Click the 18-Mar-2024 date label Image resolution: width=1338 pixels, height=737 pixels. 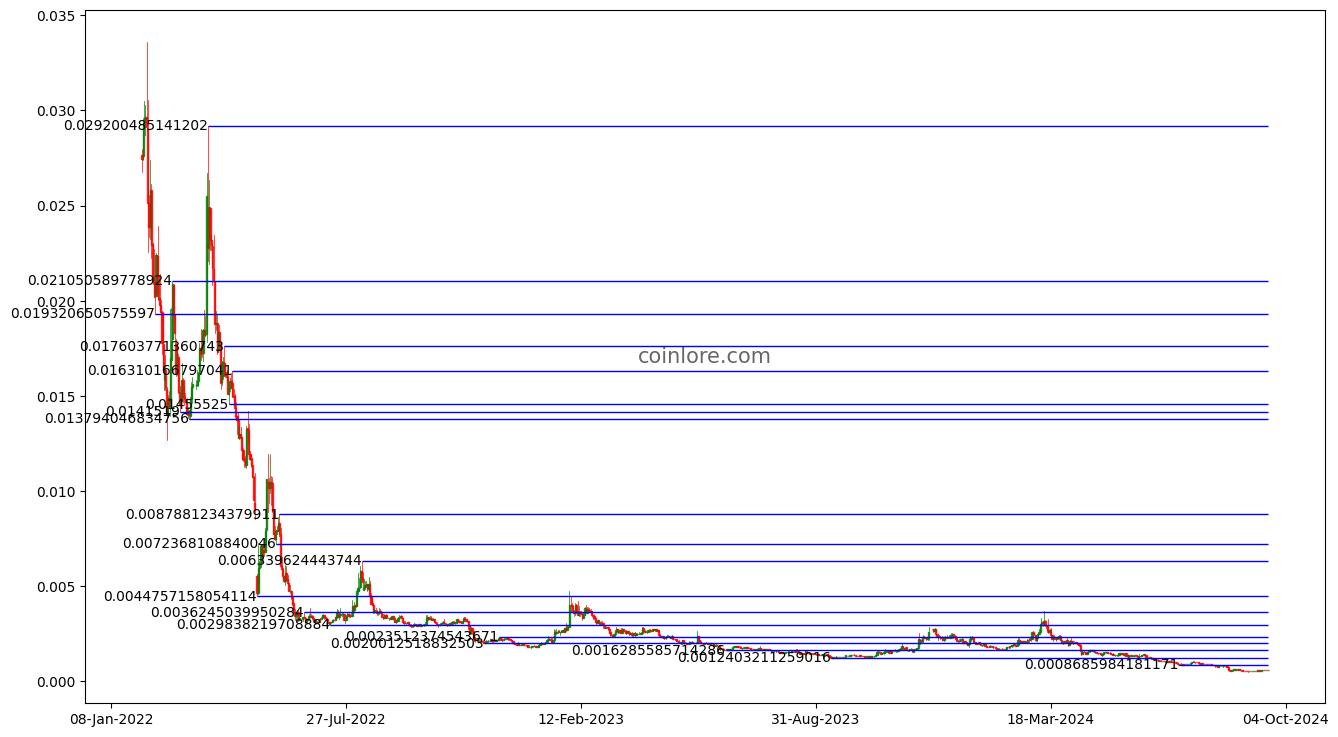tap(1051, 719)
